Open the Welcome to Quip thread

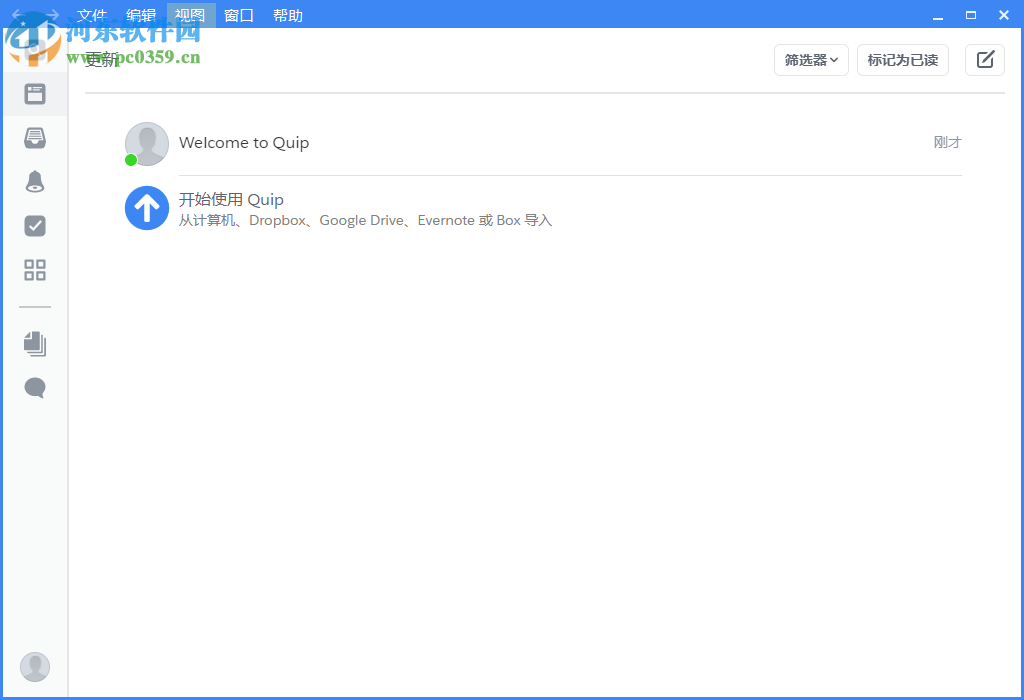[x=244, y=142]
